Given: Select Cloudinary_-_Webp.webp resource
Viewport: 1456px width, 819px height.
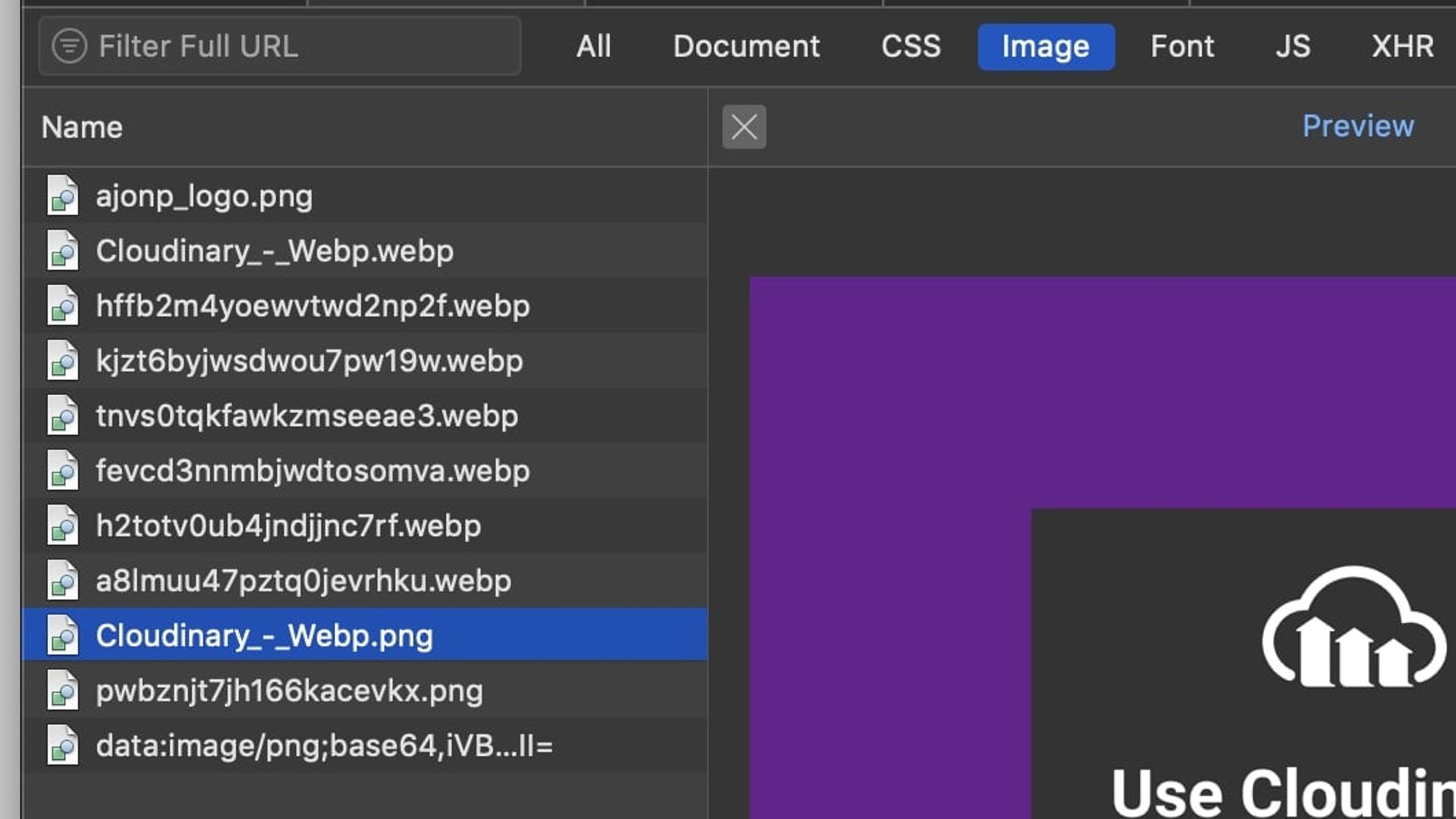Looking at the screenshot, I should click(275, 251).
